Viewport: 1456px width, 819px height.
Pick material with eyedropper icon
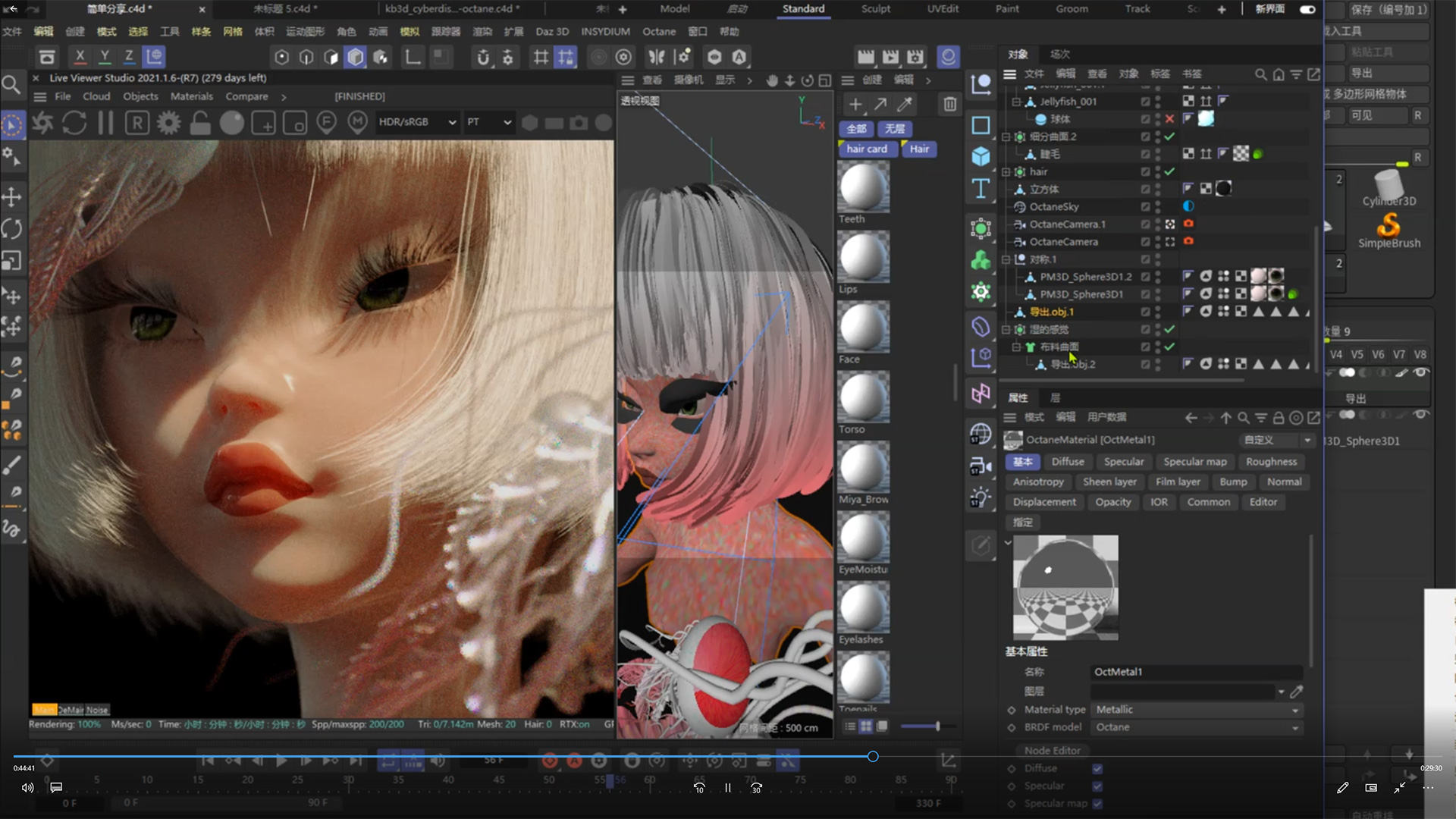(905, 105)
